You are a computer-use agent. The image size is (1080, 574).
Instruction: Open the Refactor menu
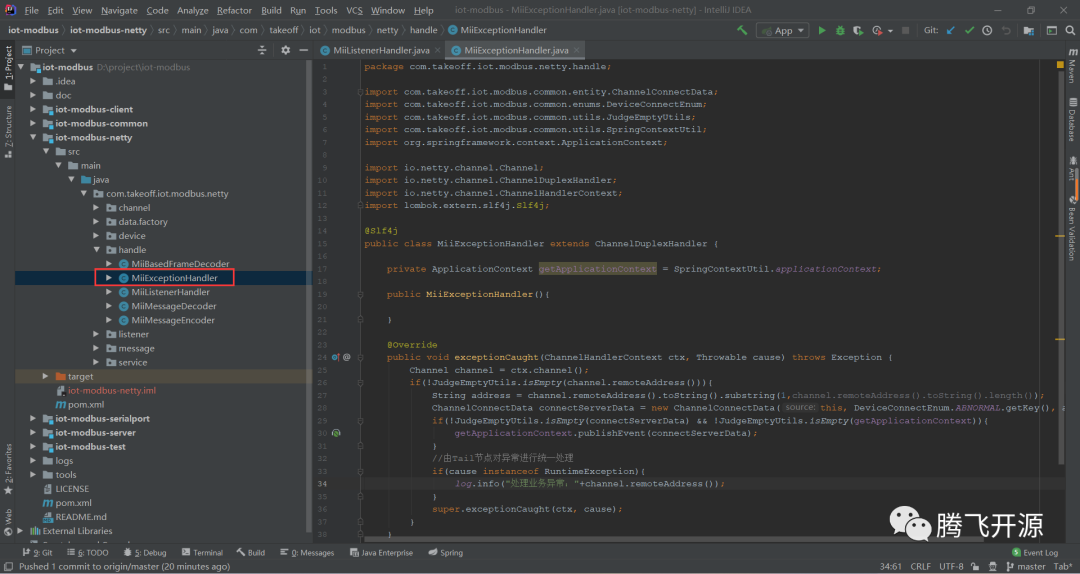[x=234, y=10]
